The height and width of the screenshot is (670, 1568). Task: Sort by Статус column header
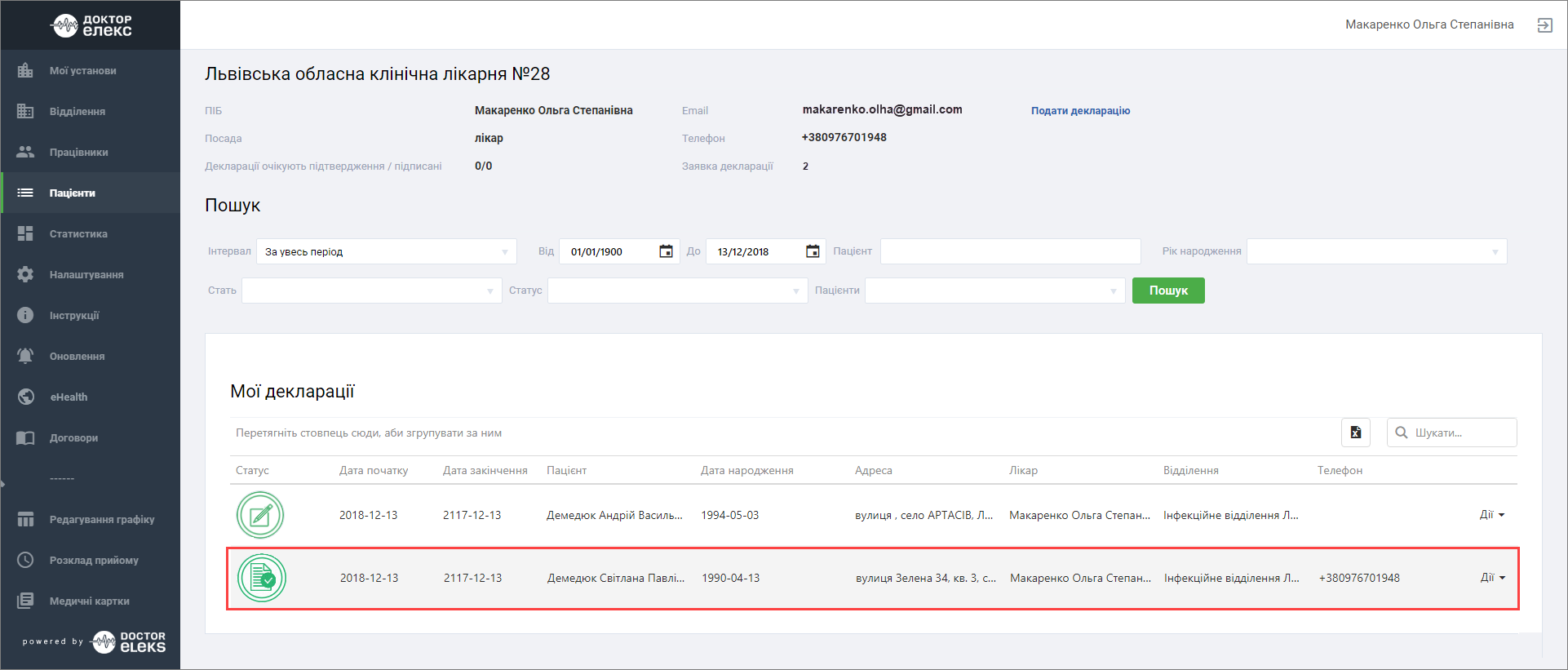click(x=252, y=470)
